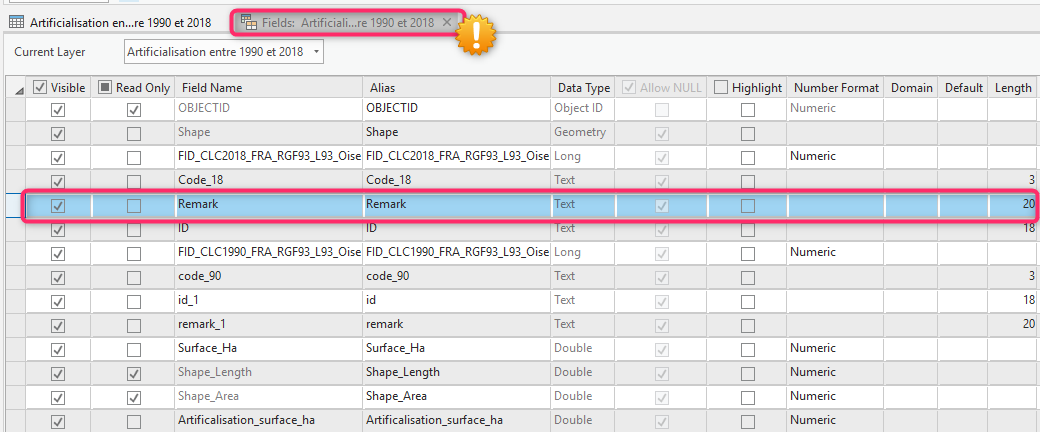Click the Numeric number format of Shape_Length
Screen dimensions: 1040x432
tap(836, 372)
